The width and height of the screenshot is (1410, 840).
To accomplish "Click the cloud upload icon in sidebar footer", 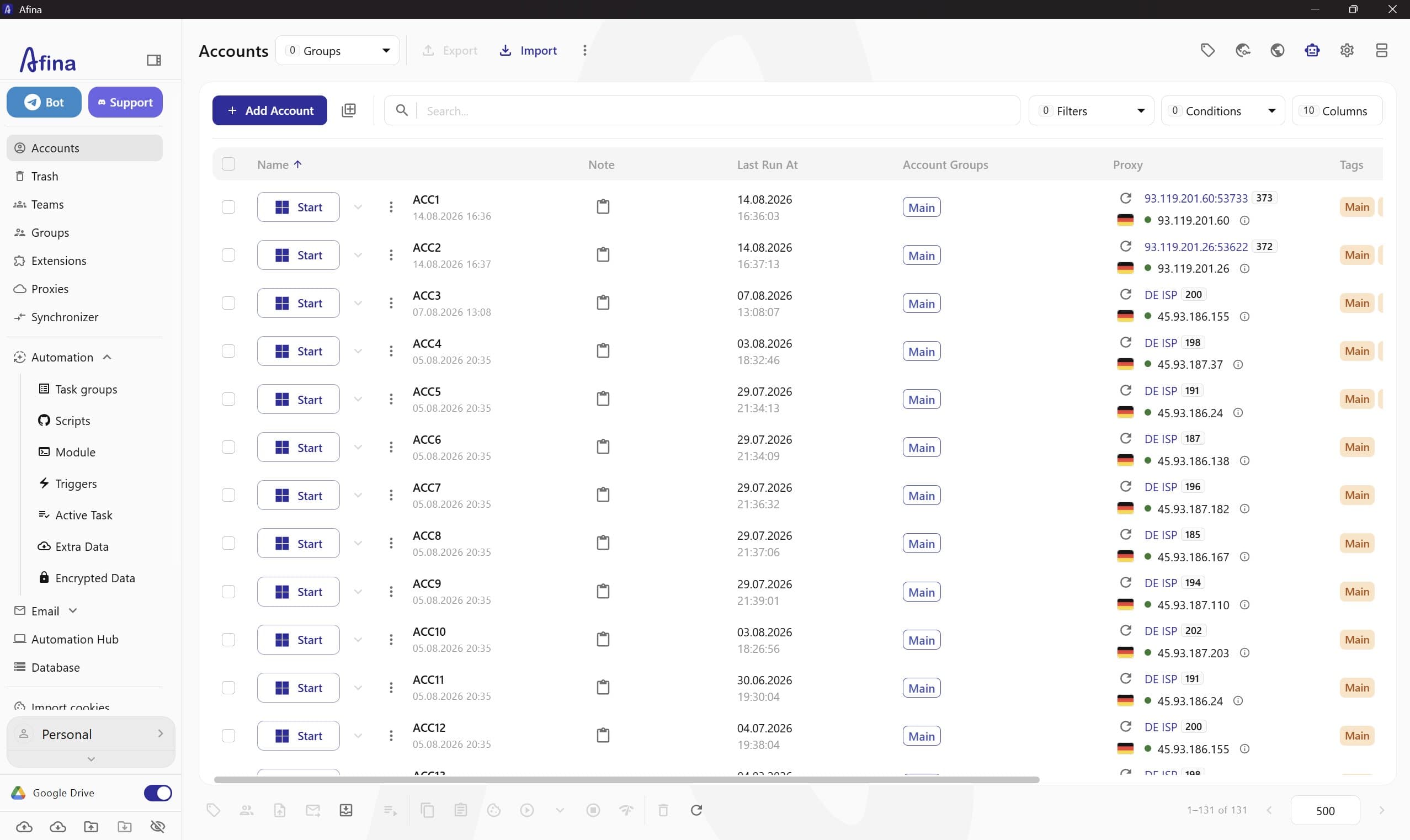I will pyautogui.click(x=24, y=827).
